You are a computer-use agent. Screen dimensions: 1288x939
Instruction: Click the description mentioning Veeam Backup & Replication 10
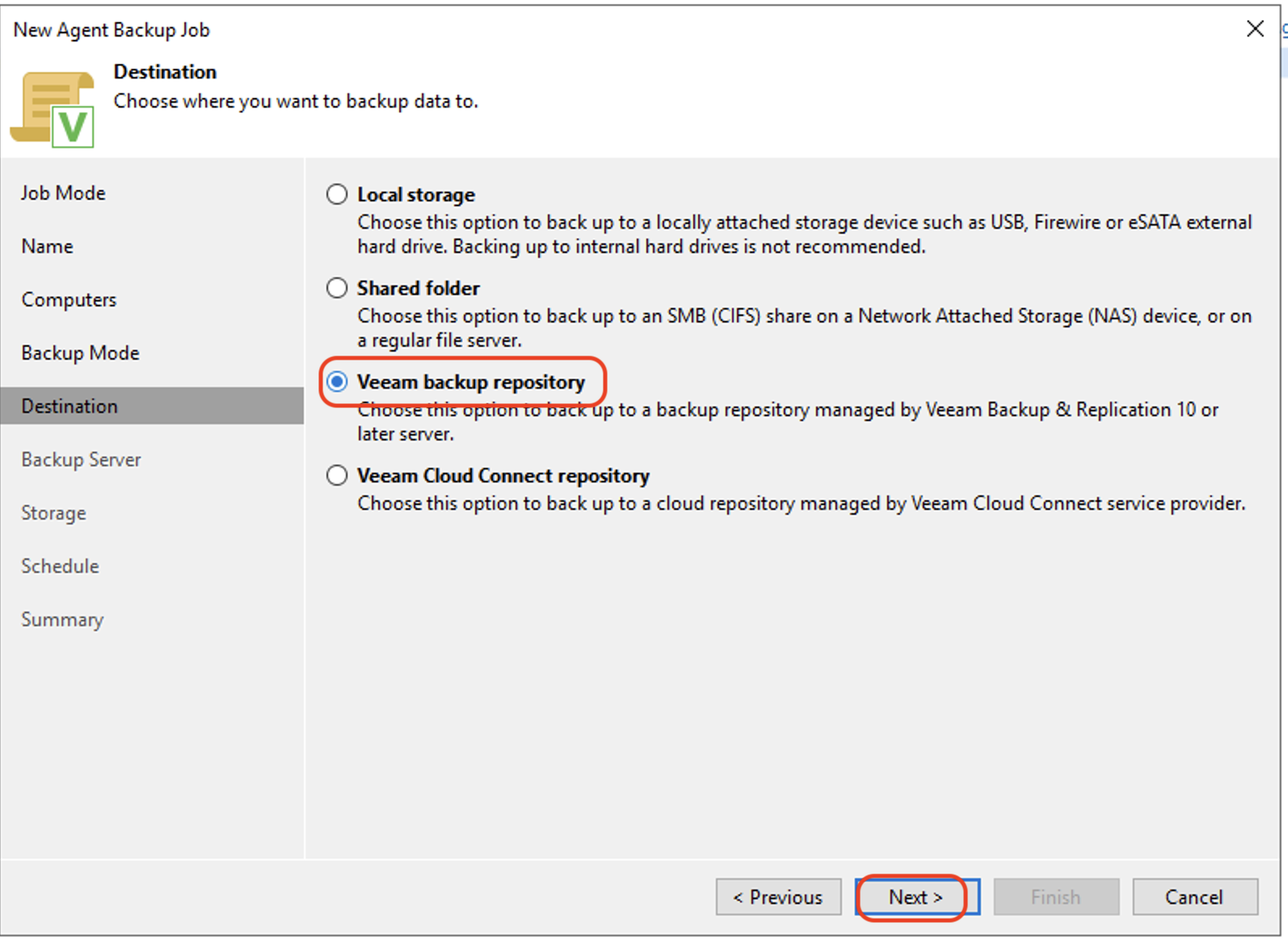pyautogui.click(x=788, y=422)
